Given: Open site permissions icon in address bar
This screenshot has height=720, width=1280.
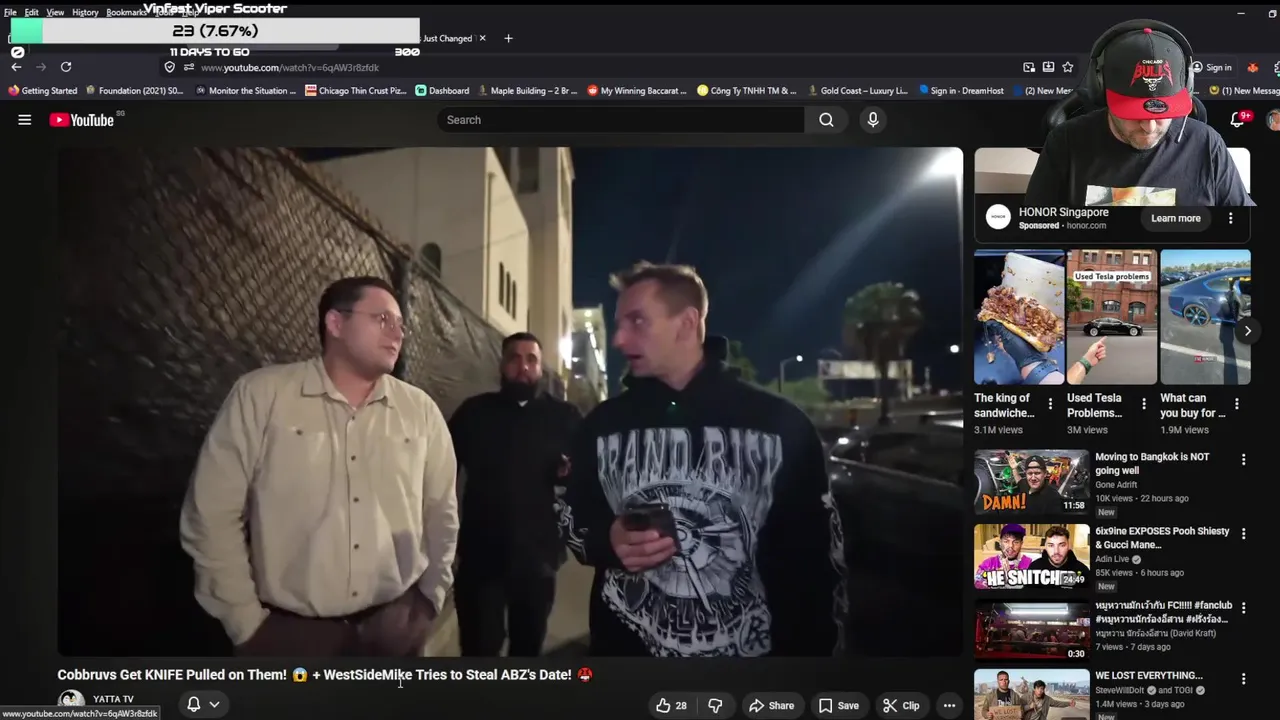Looking at the screenshot, I should pyautogui.click(x=188, y=67).
